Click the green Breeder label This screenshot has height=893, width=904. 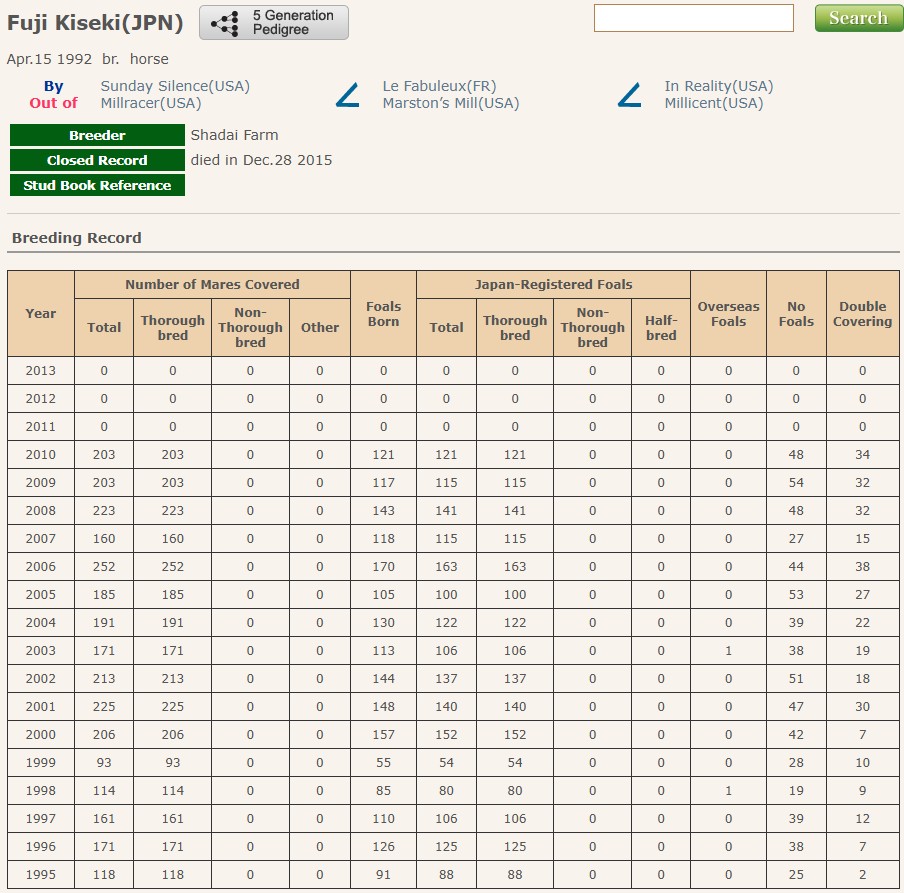click(x=97, y=135)
